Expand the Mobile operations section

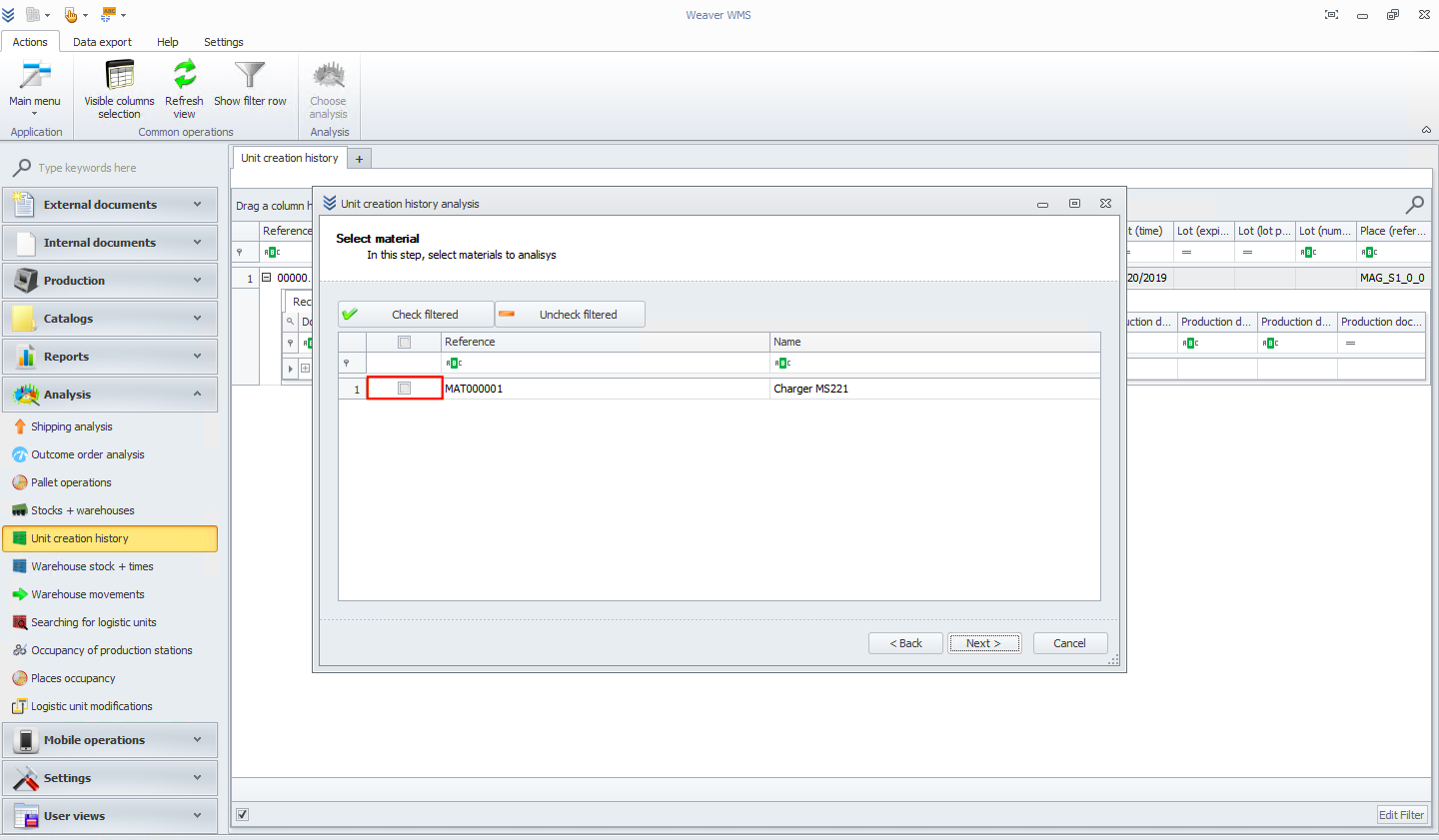[110, 740]
